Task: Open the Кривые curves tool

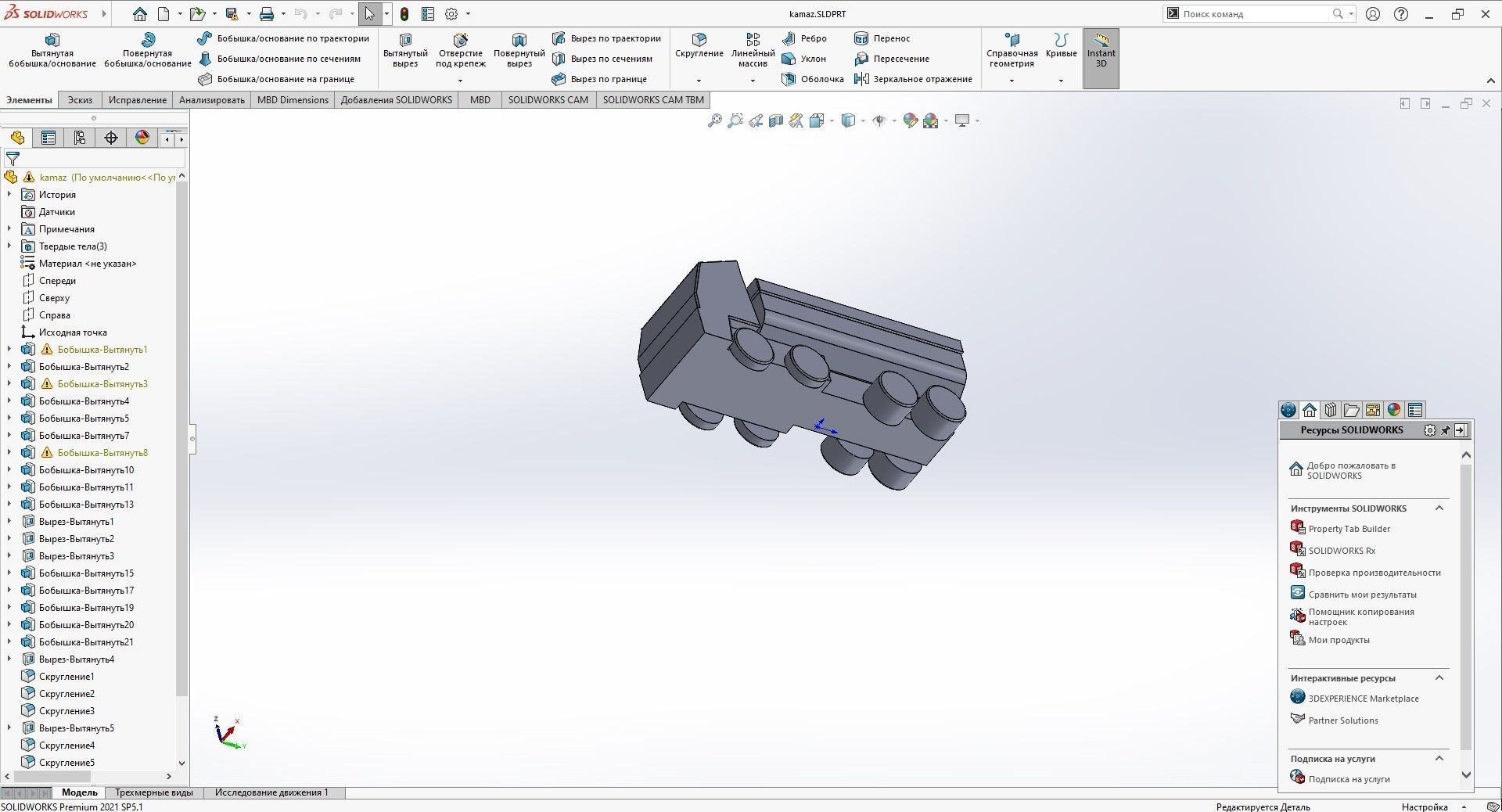Action: (x=1061, y=45)
